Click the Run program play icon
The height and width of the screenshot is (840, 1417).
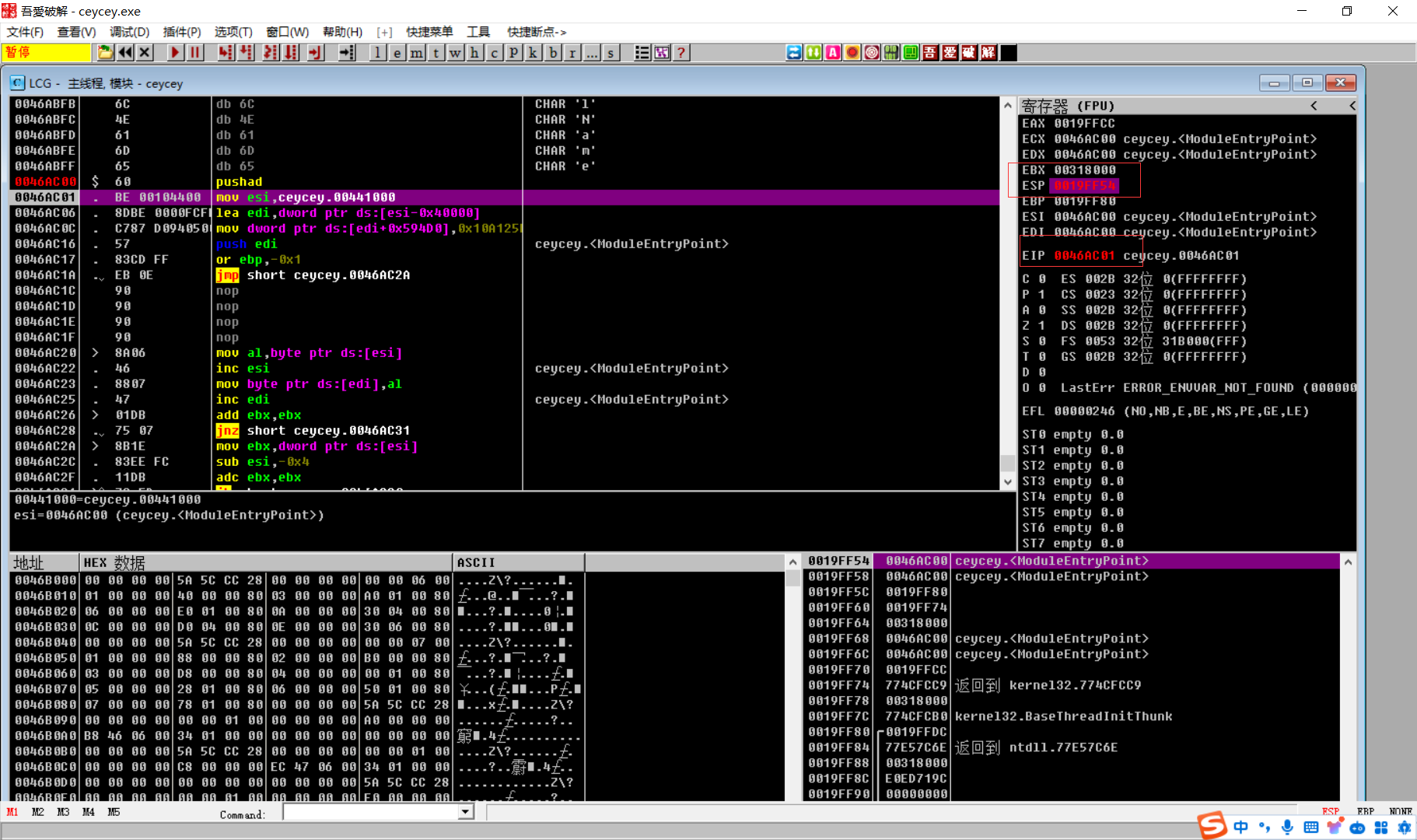(x=175, y=53)
